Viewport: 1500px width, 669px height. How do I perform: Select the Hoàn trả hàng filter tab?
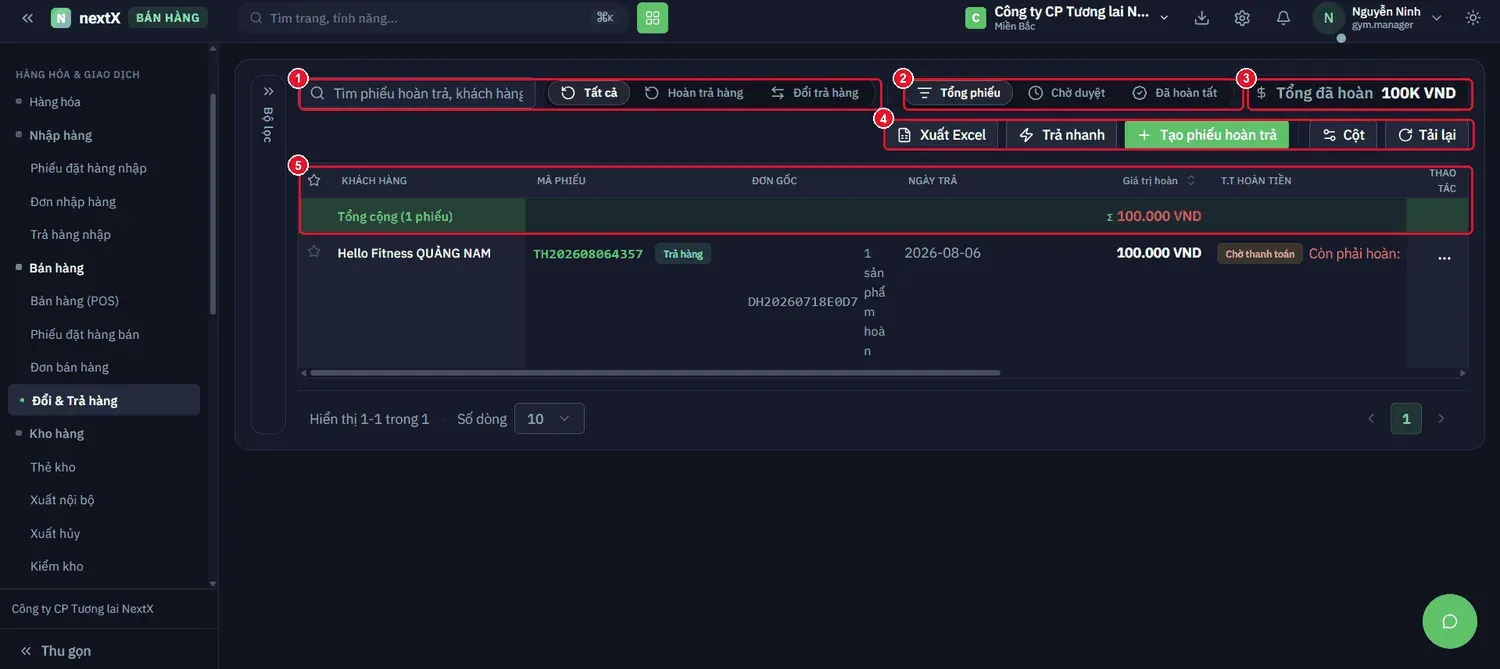pos(694,93)
